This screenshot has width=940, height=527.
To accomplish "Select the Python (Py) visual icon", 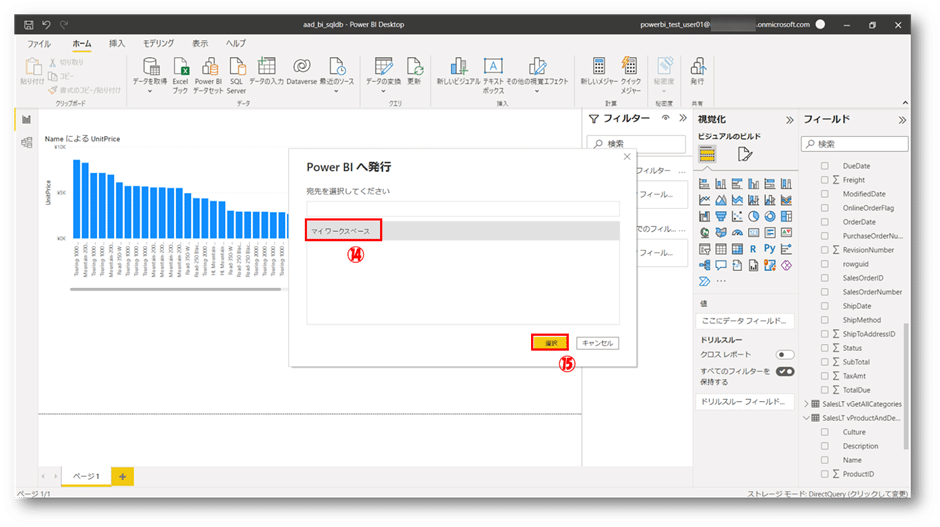I will coord(770,249).
